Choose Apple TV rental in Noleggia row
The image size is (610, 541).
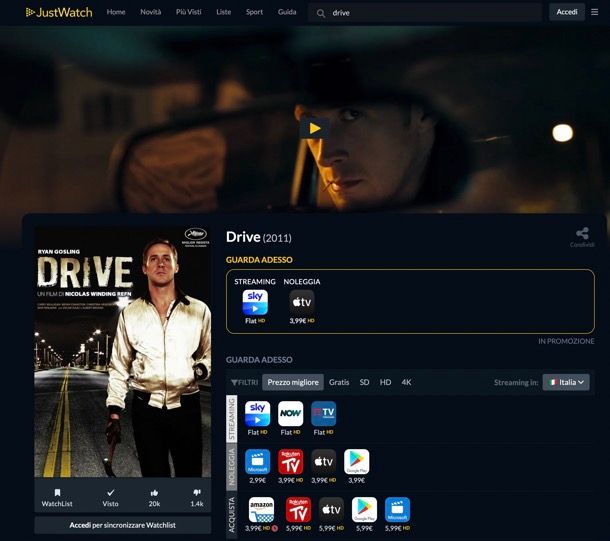click(324, 462)
